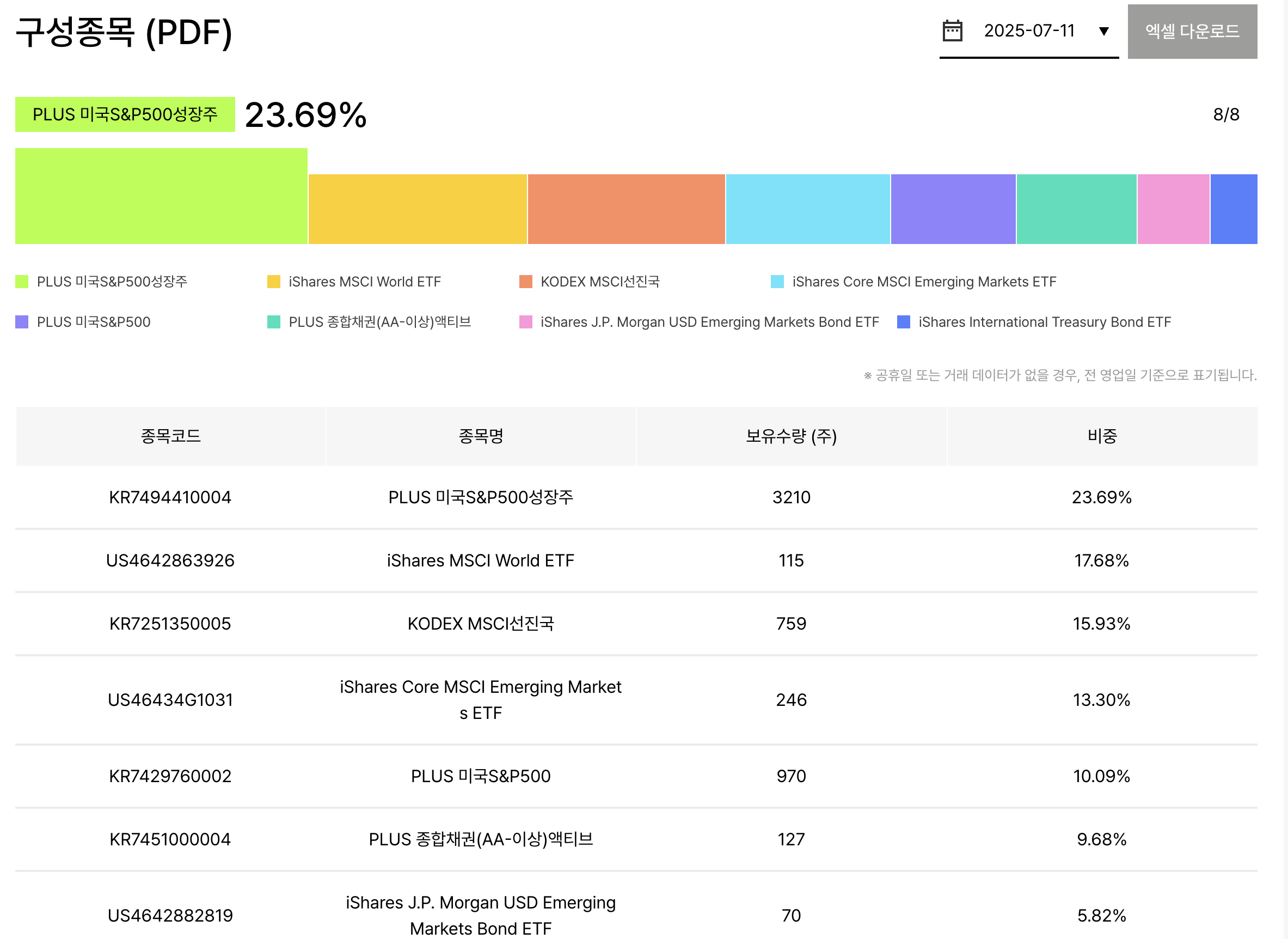
Task: Click the iShares MSCI World ETF legend swatch
Action: coord(273,282)
